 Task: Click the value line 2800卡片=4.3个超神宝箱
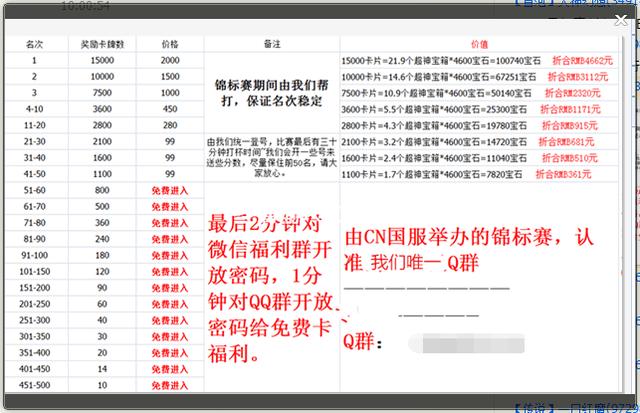coord(434,126)
